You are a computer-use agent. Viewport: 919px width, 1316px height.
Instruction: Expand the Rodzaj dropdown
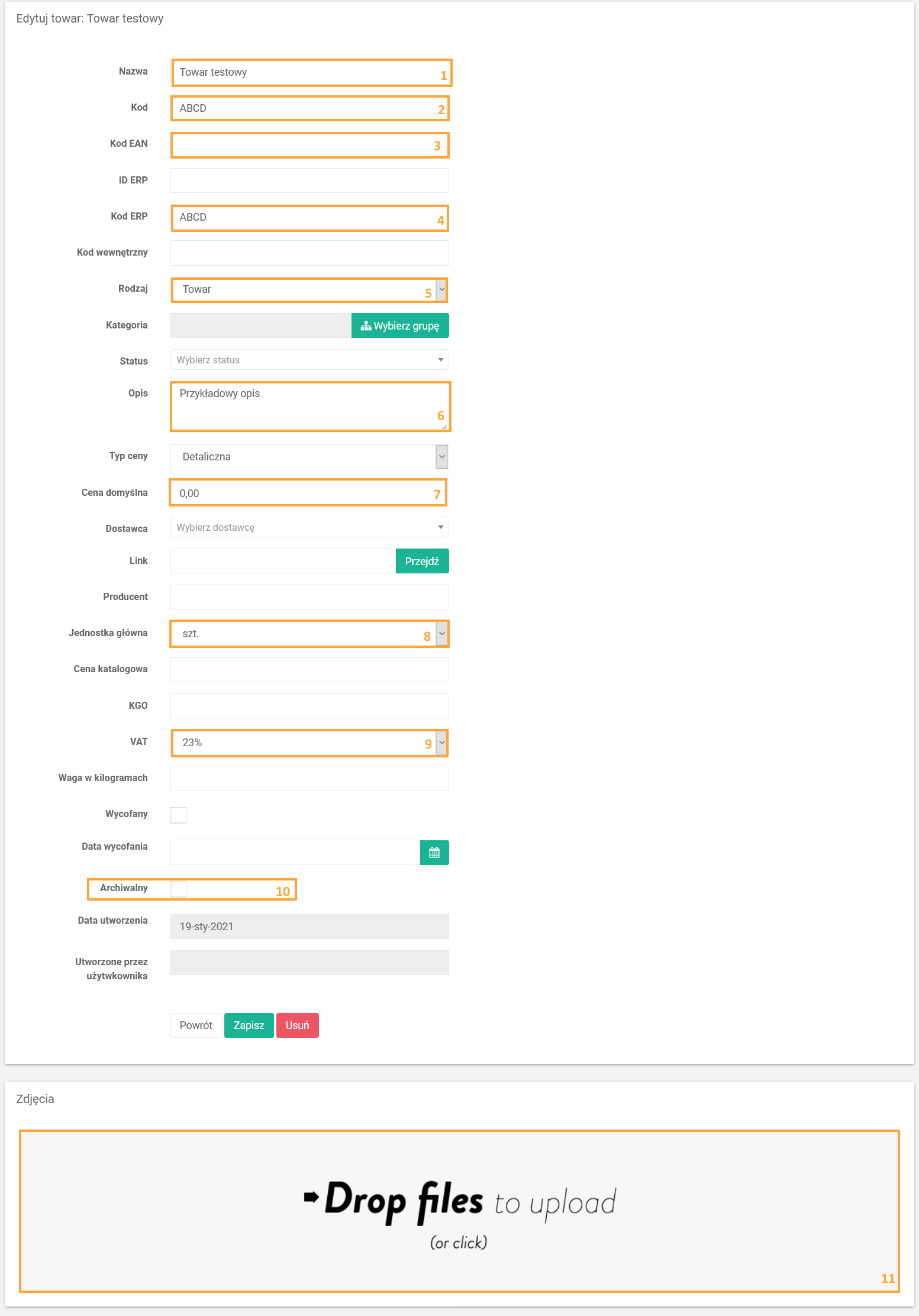point(309,290)
